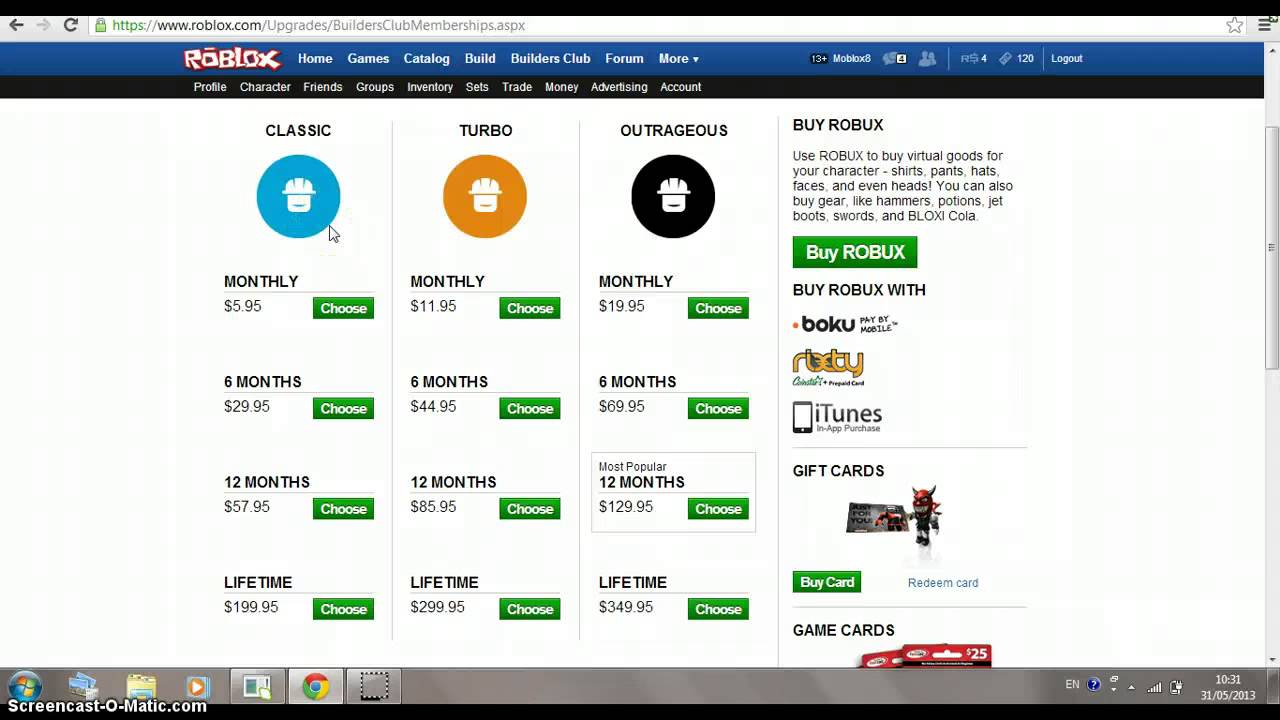This screenshot has height=720, width=1280.
Task: Click the orange Turbo builder helmet icon
Action: pyautogui.click(x=485, y=196)
